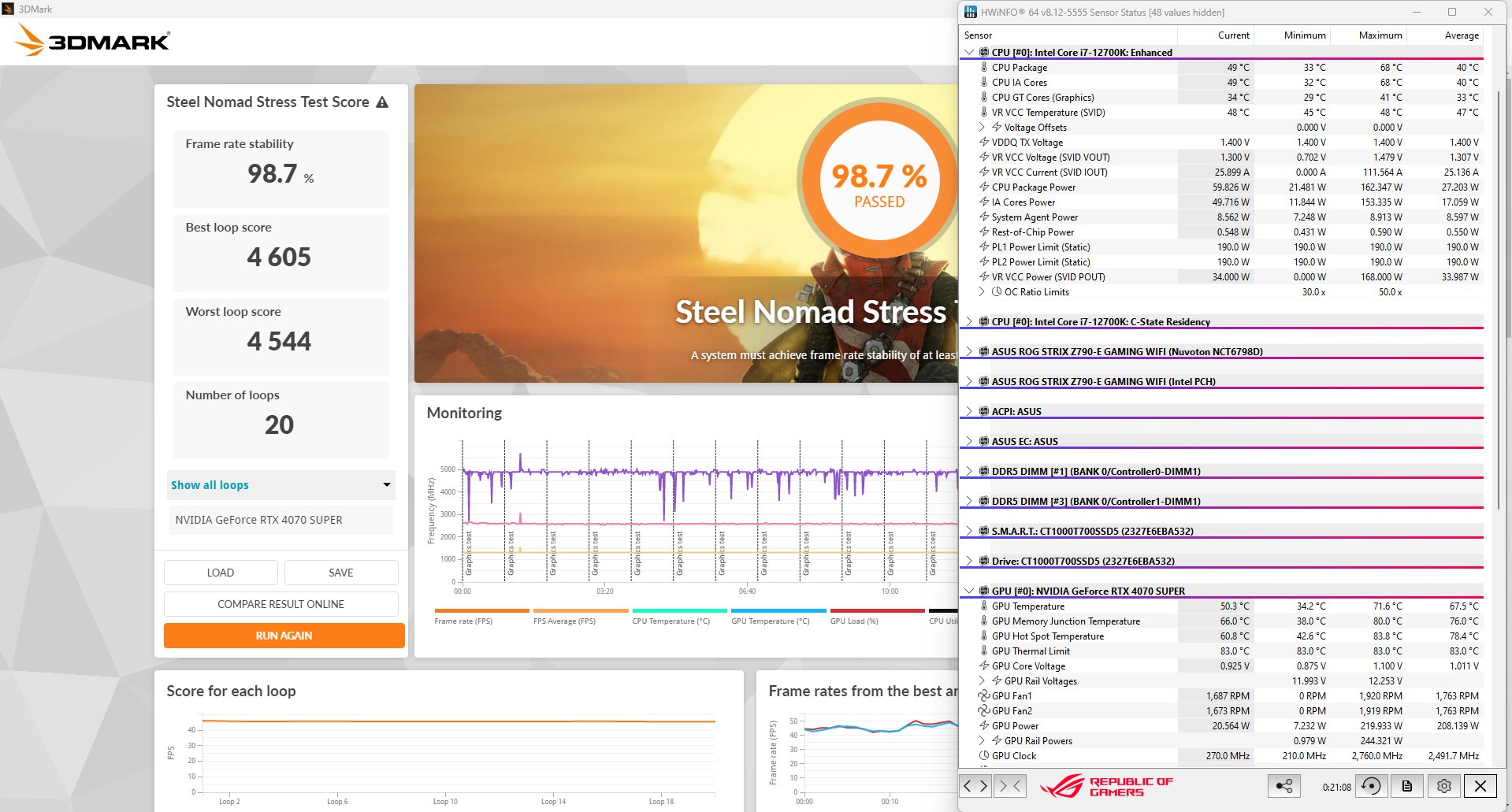Collapse the CPU [#0] Enhanced sensor group
Image resolution: width=1512 pixels, height=812 pixels.
[x=969, y=52]
